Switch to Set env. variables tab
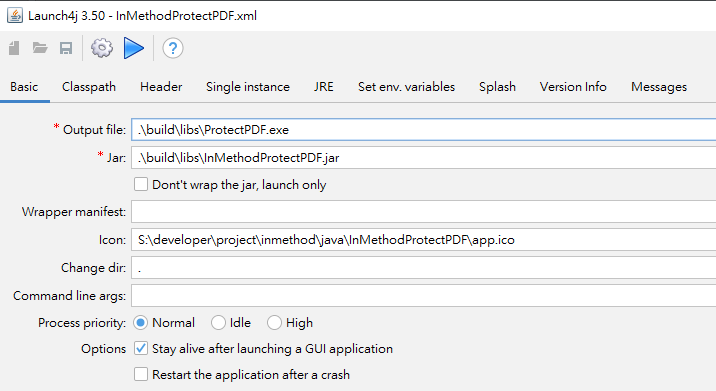Image resolution: width=716 pixels, height=391 pixels. coord(406,87)
